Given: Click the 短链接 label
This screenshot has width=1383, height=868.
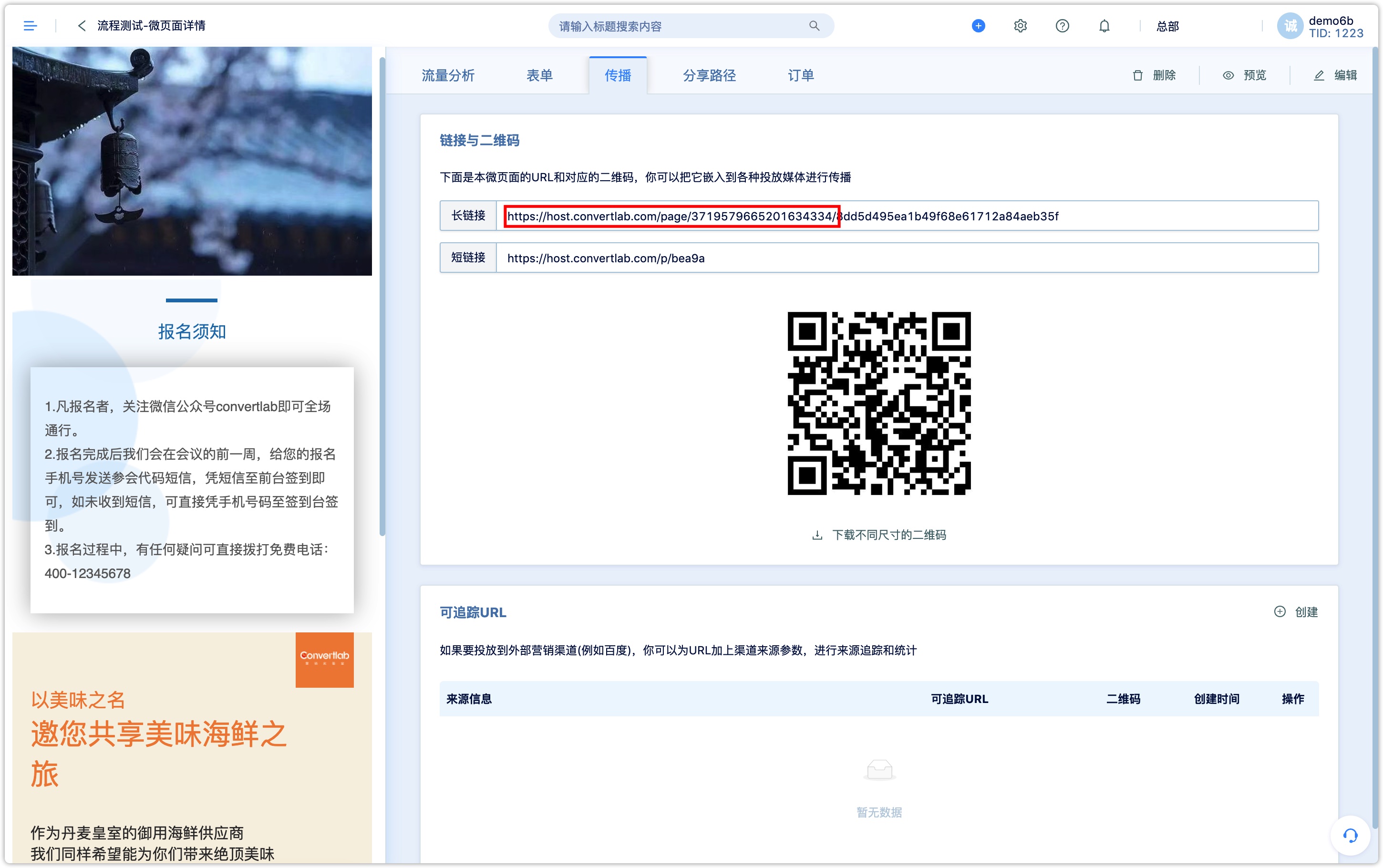Looking at the screenshot, I should [x=468, y=258].
